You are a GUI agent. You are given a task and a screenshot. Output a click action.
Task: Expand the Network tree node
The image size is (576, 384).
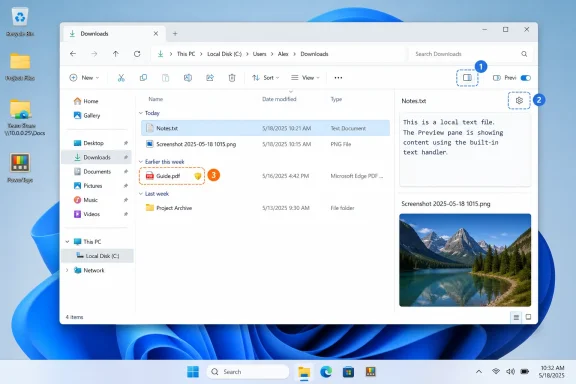67,270
